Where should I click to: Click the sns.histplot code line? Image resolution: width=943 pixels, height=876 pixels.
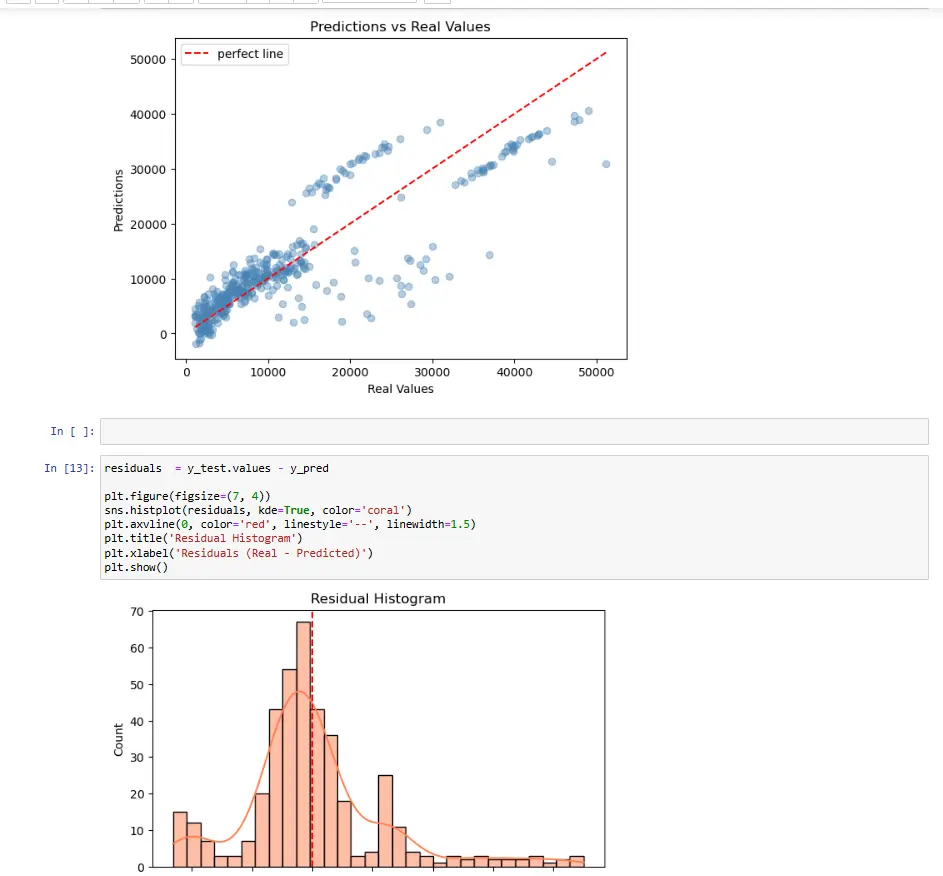pyautogui.click(x=258, y=510)
